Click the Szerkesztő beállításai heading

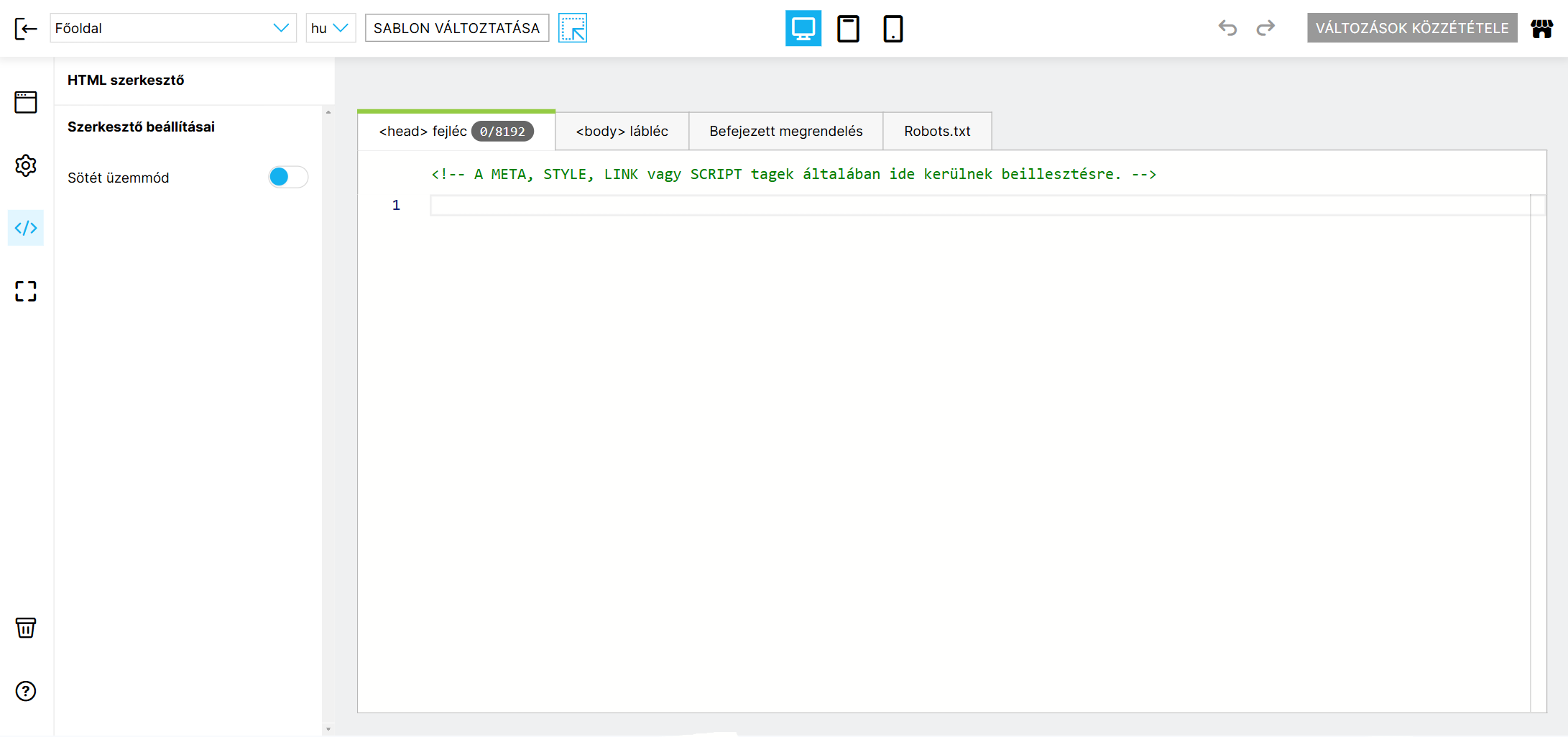(x=141, y=127)
